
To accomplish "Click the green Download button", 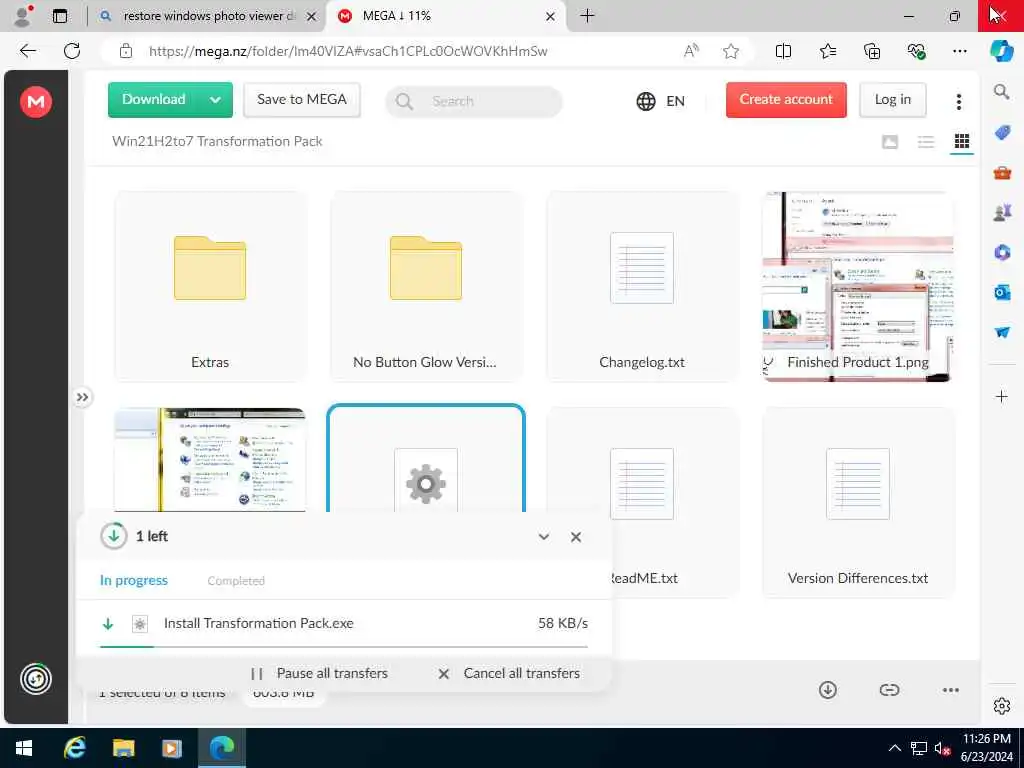I will click(153, 99).
